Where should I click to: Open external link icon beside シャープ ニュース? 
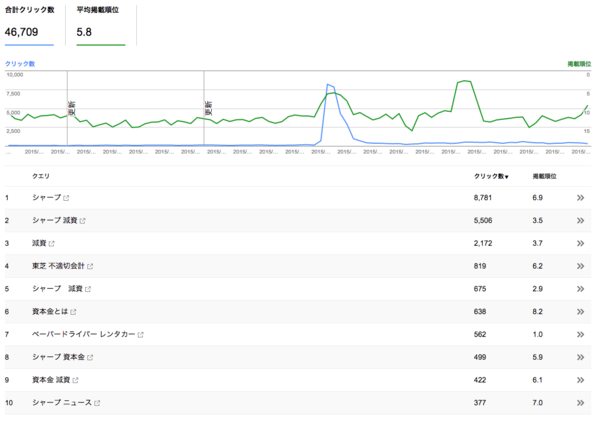(97, 403)
